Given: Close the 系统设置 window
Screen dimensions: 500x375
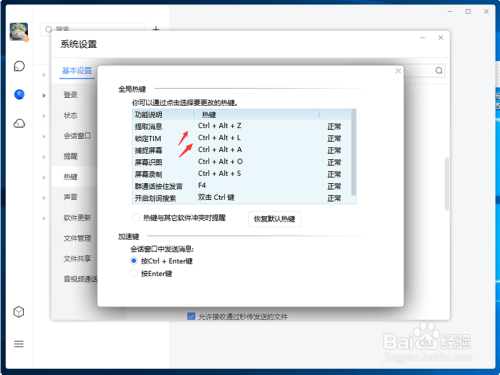Looking at the screenshot, I should (441, 38).
